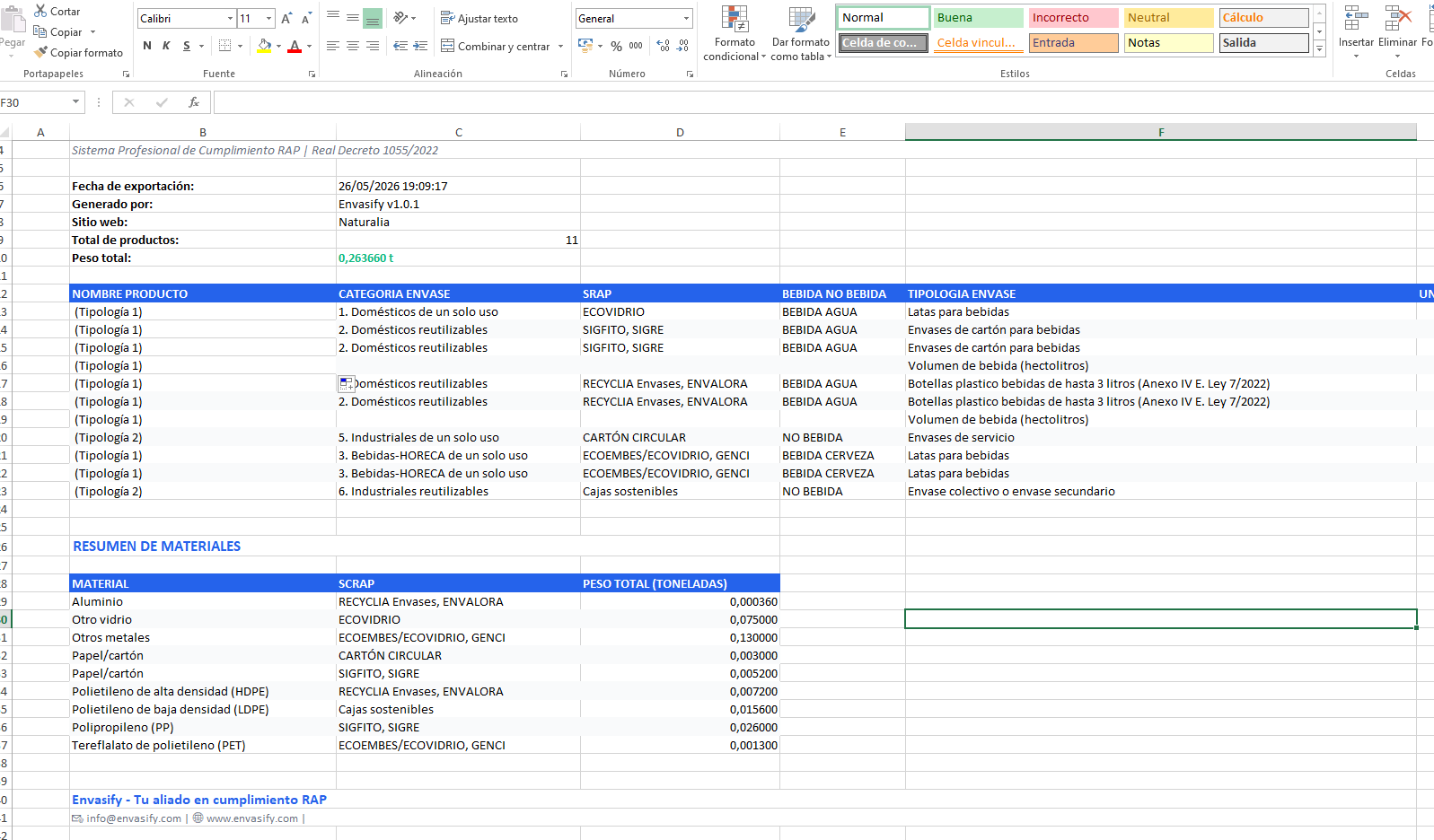
Task: Open underline style dropdown arrow
Action: tap(202, 46)
